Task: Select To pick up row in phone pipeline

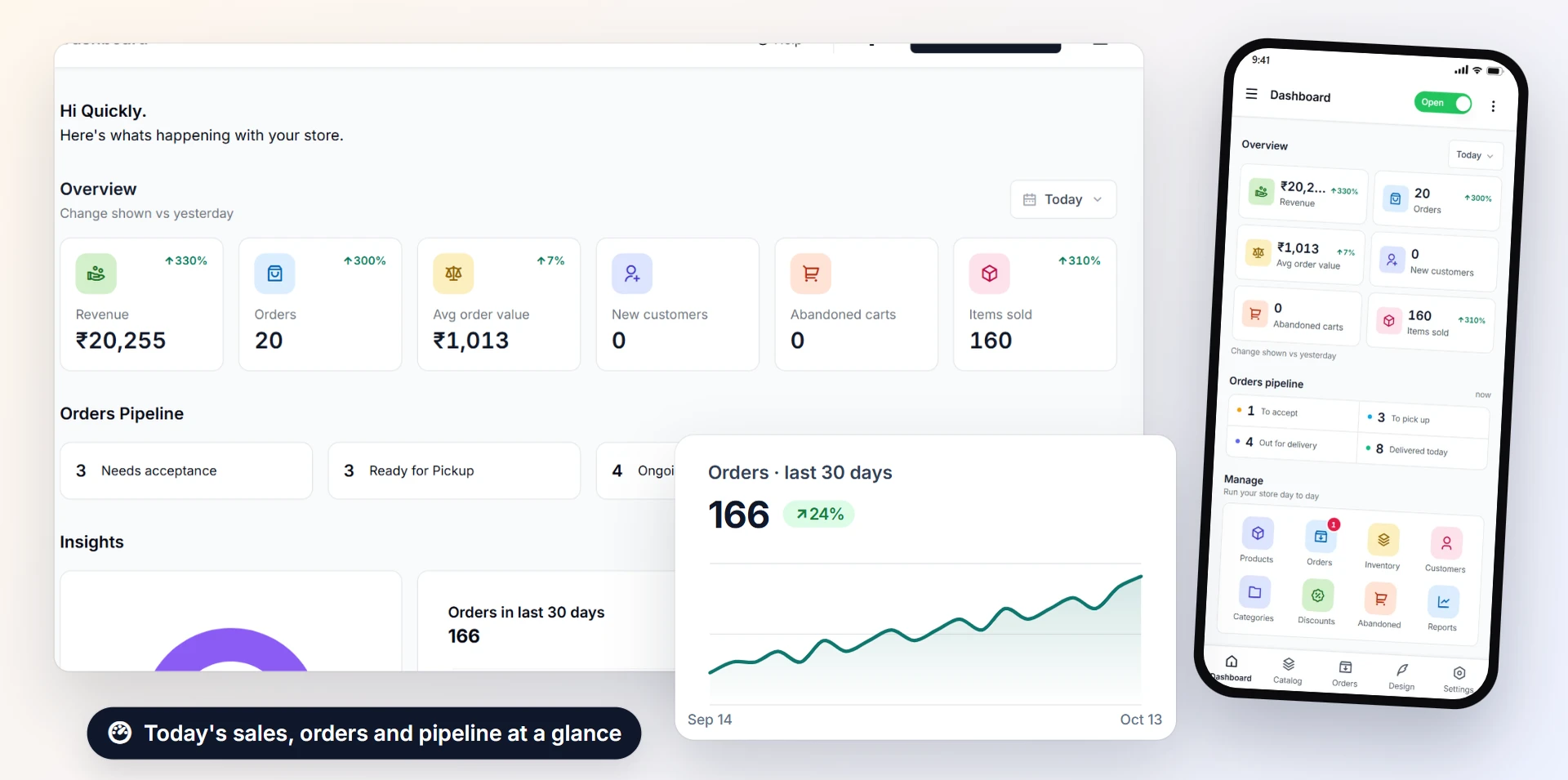Action: pos(1424,419)
